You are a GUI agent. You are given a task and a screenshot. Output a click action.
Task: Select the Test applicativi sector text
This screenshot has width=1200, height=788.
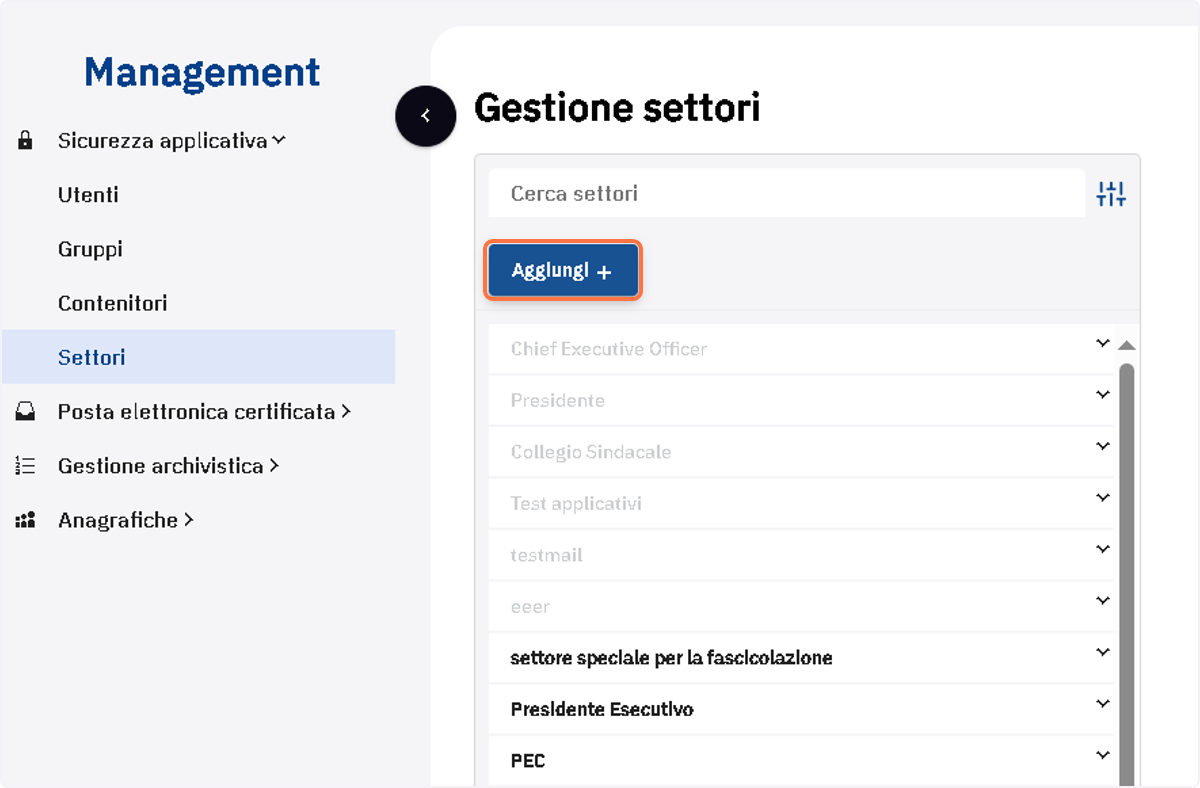coord(575,503)
